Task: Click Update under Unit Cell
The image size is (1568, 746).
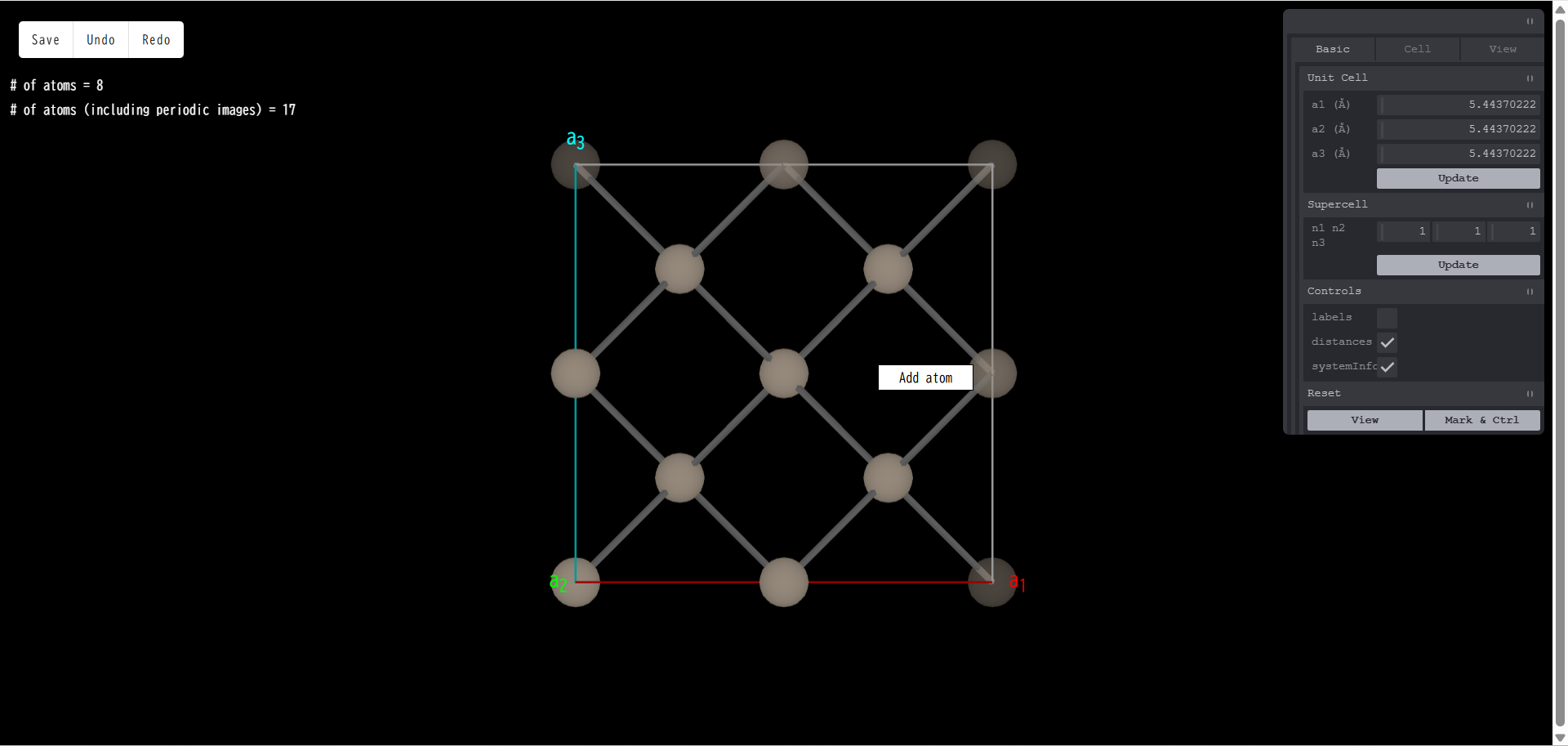Action: (1458, 178)
